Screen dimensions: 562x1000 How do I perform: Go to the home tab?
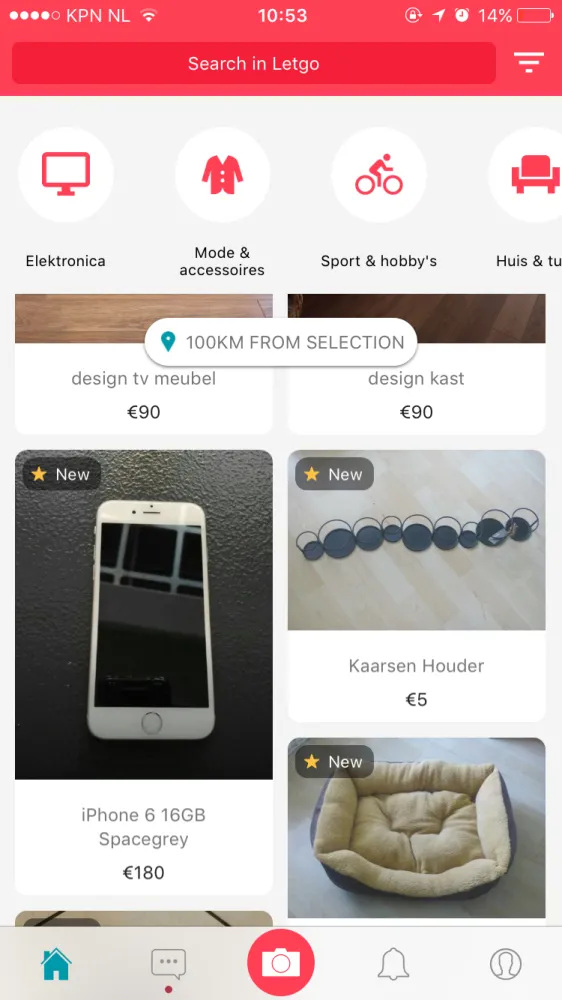56,964
